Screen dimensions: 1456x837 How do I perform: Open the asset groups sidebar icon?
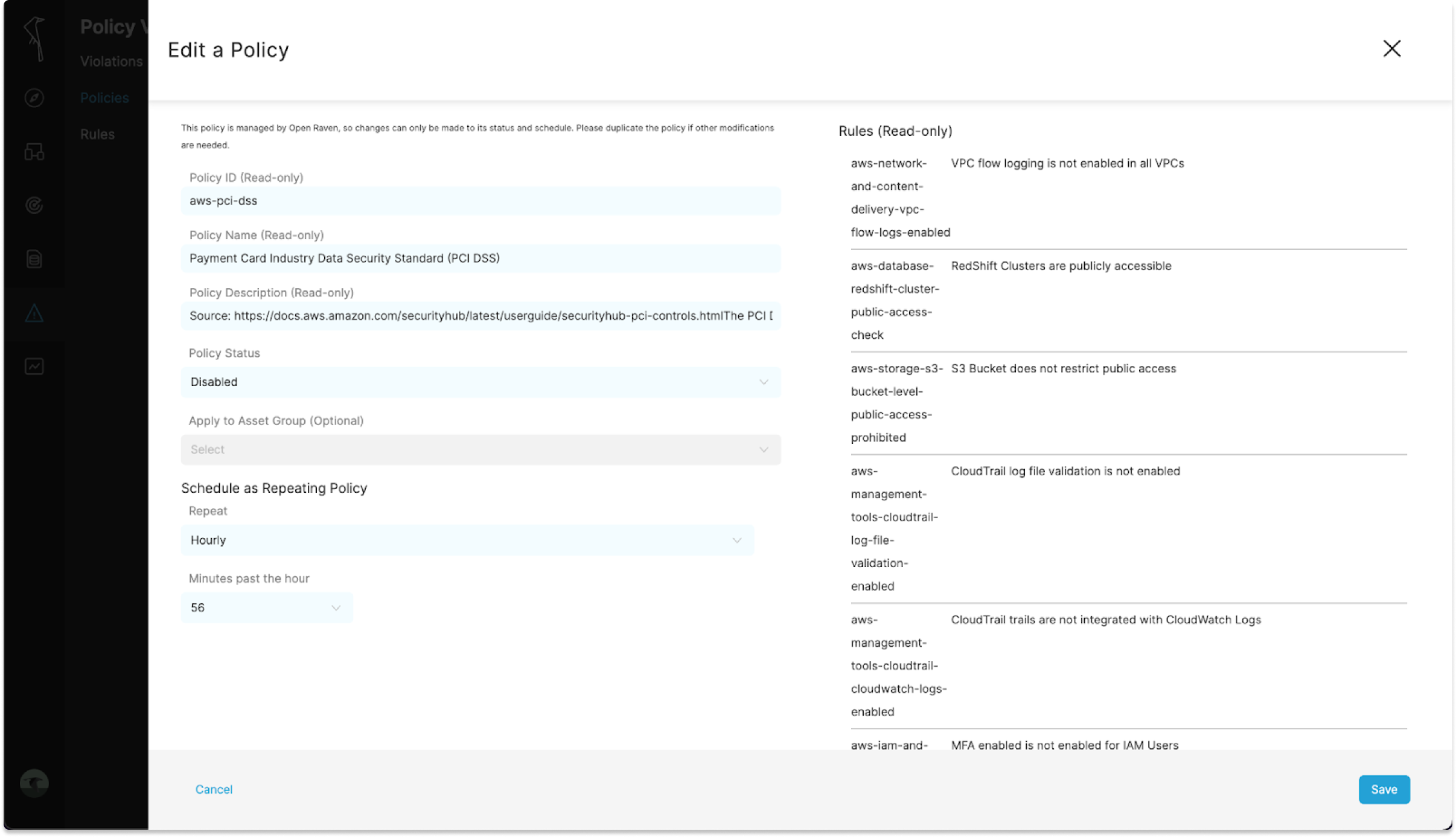[x=34, y=152]
